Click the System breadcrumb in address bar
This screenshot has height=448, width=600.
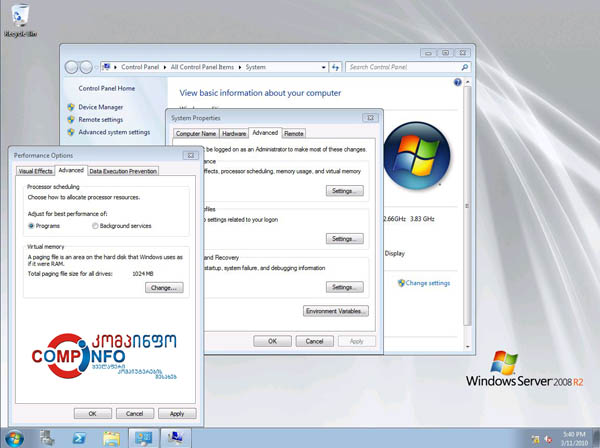point(256,67)
